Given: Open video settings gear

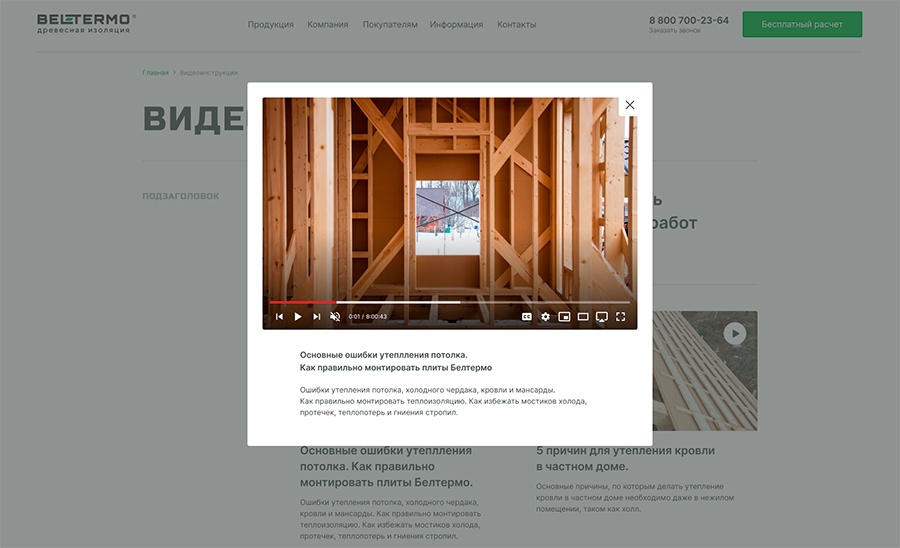Looking at the screenshot, I should [545, 317].
